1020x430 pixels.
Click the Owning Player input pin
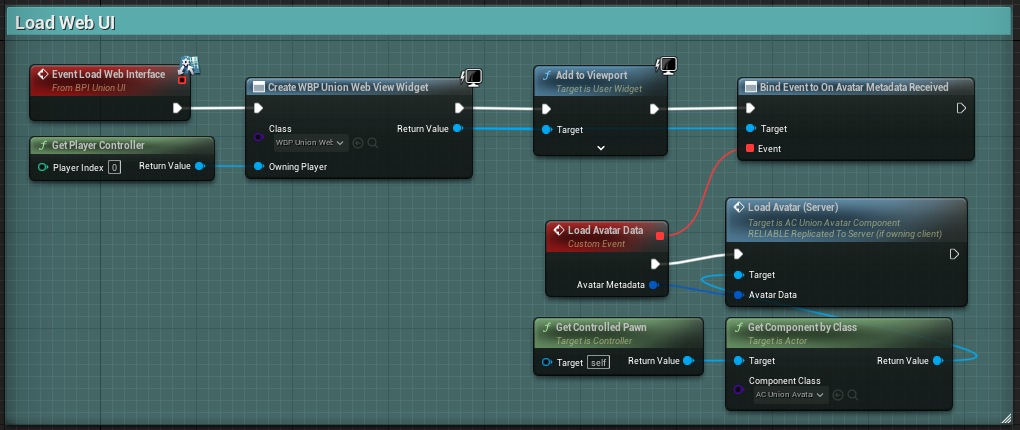coord(258,167)
